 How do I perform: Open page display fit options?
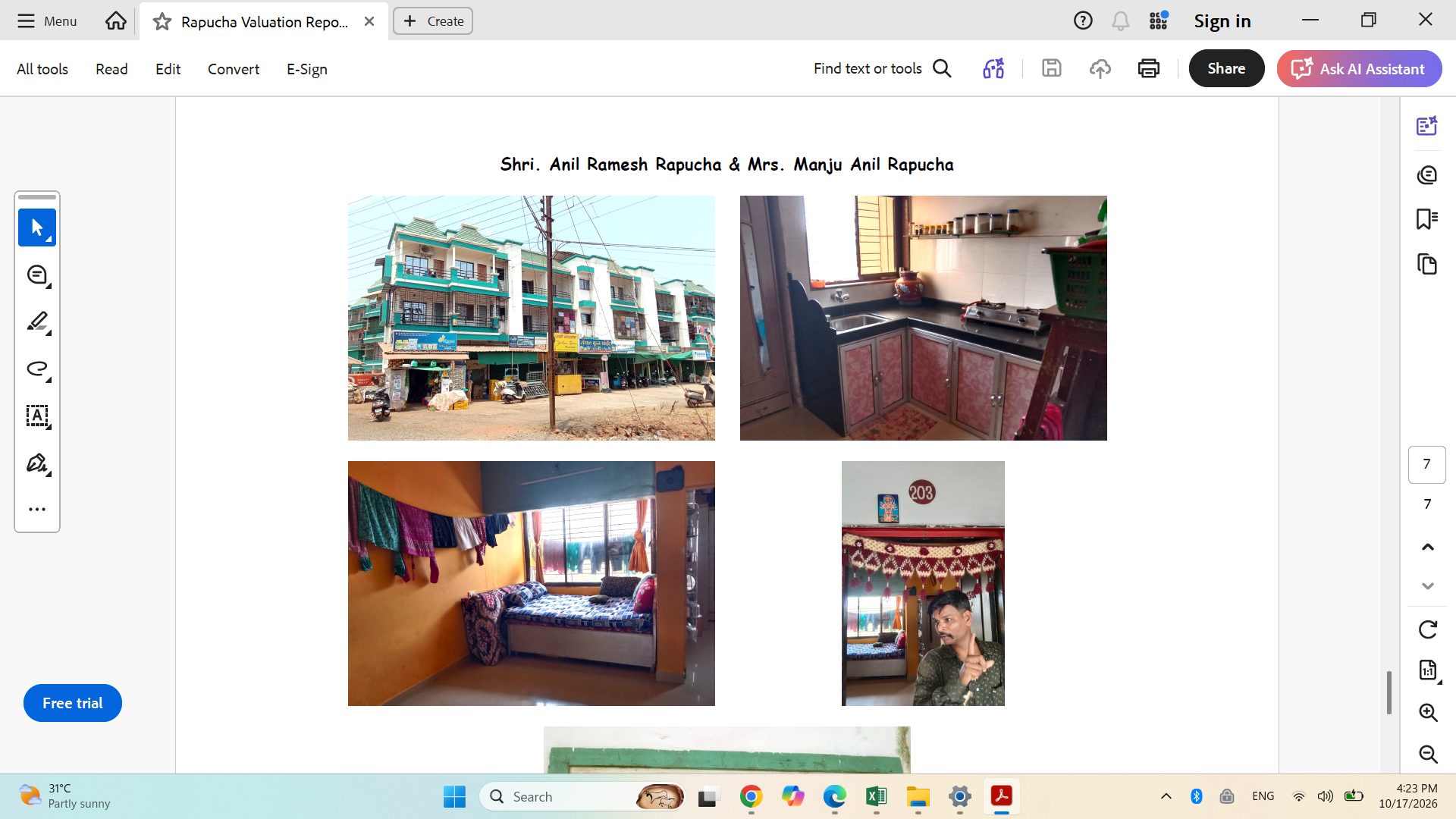pyautogui.click(x=1428, y=670)
